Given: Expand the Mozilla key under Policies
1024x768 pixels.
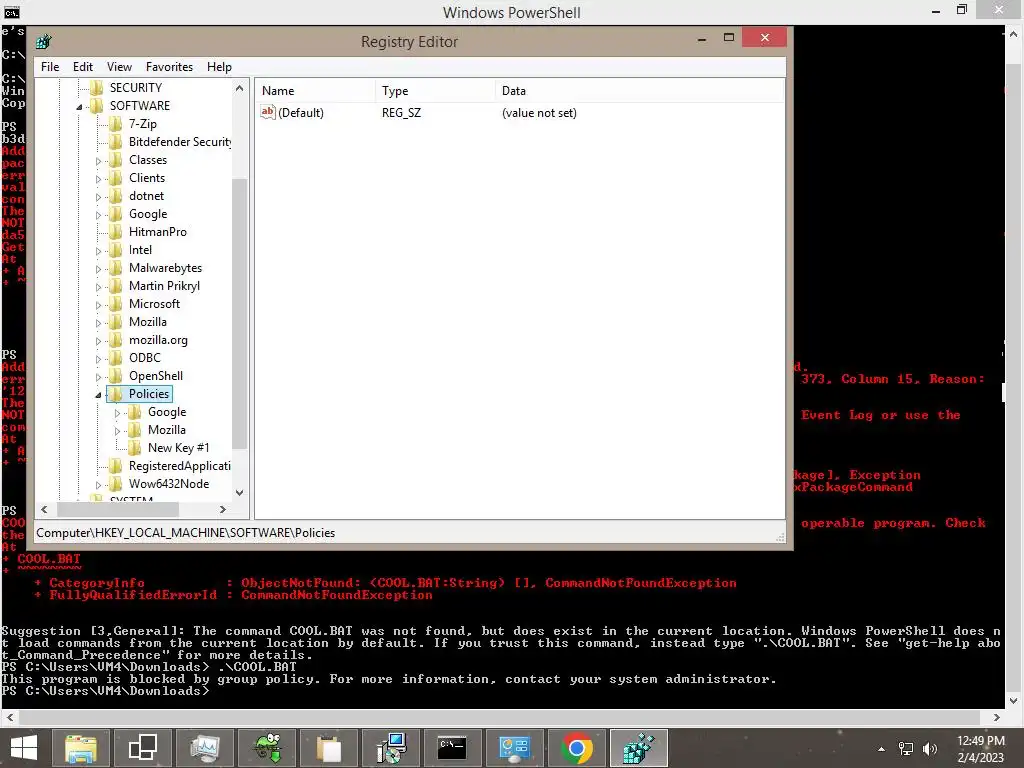Looking at the screenshot, I should click(x=118, y=431).
